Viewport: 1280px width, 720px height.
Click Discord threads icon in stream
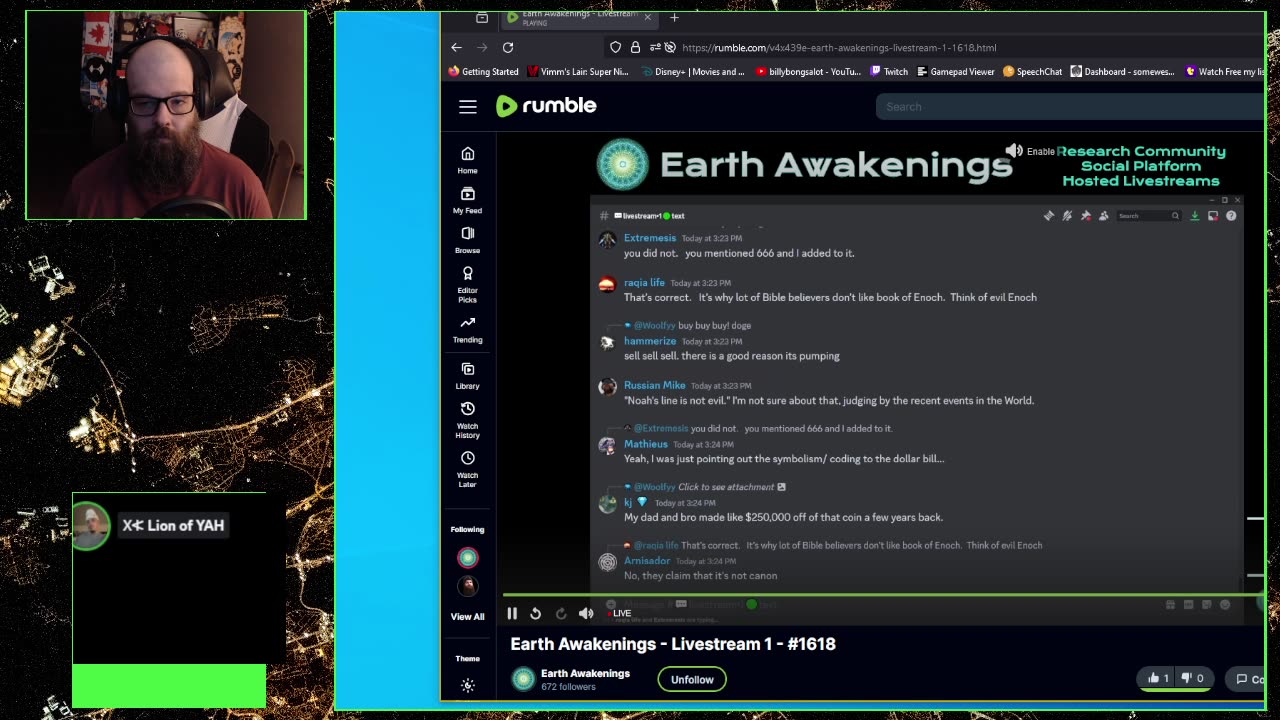1049,216
